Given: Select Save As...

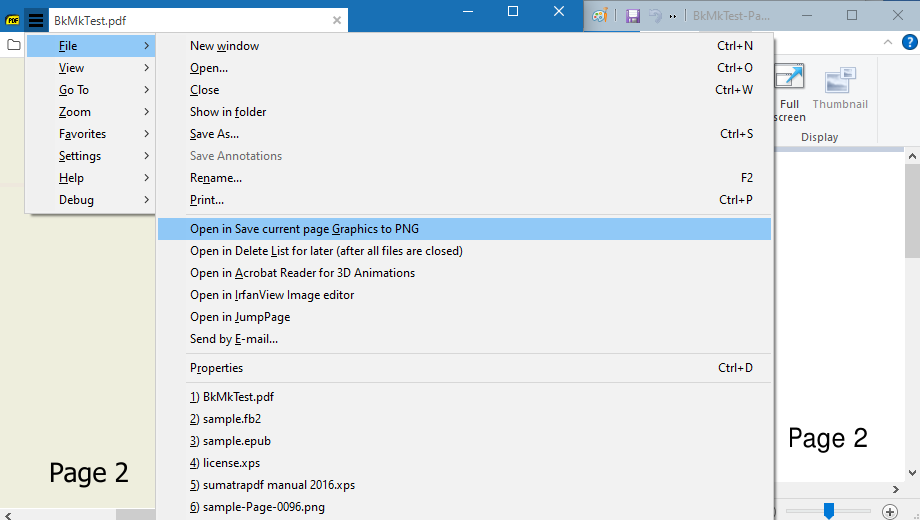Looking at the screenshot, I should pos(464,134).
